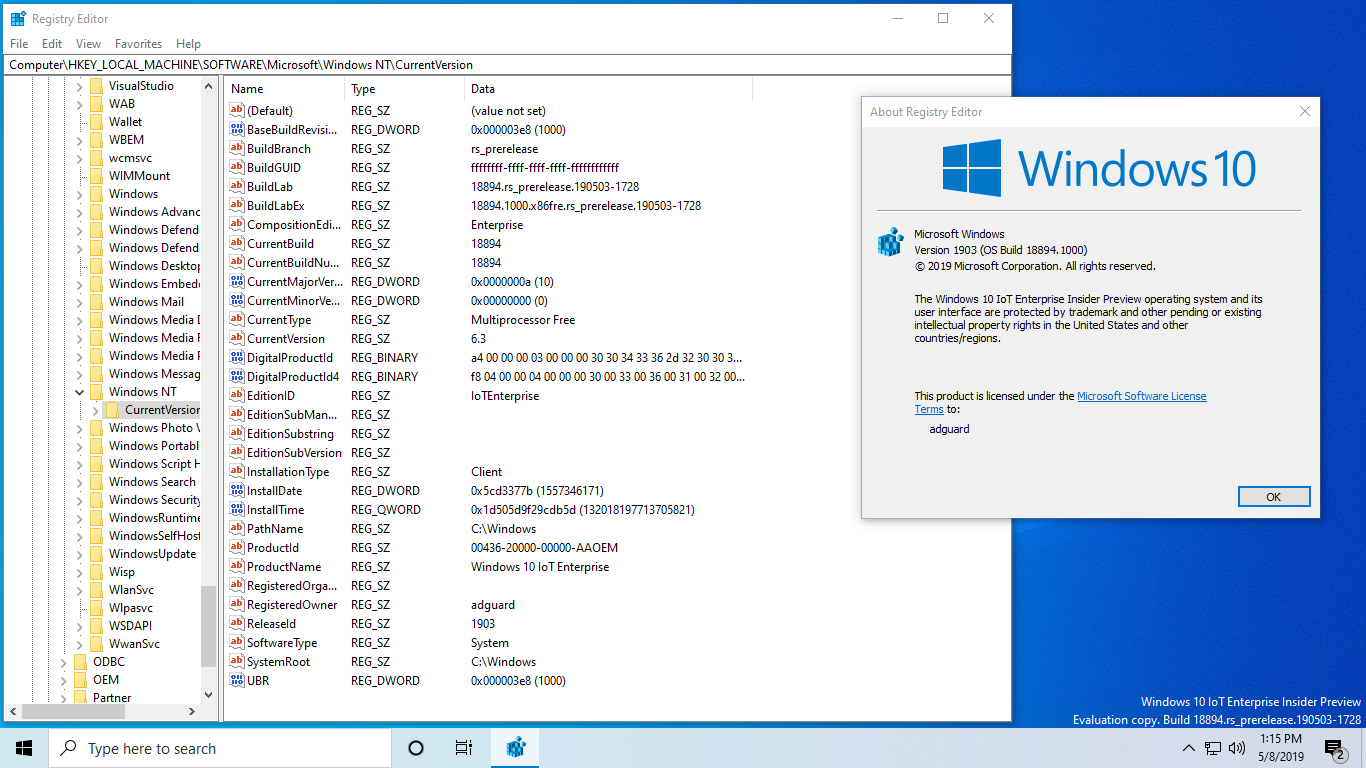
Task: Expand the CurrentVersion key
Action: tap(96, 410)
